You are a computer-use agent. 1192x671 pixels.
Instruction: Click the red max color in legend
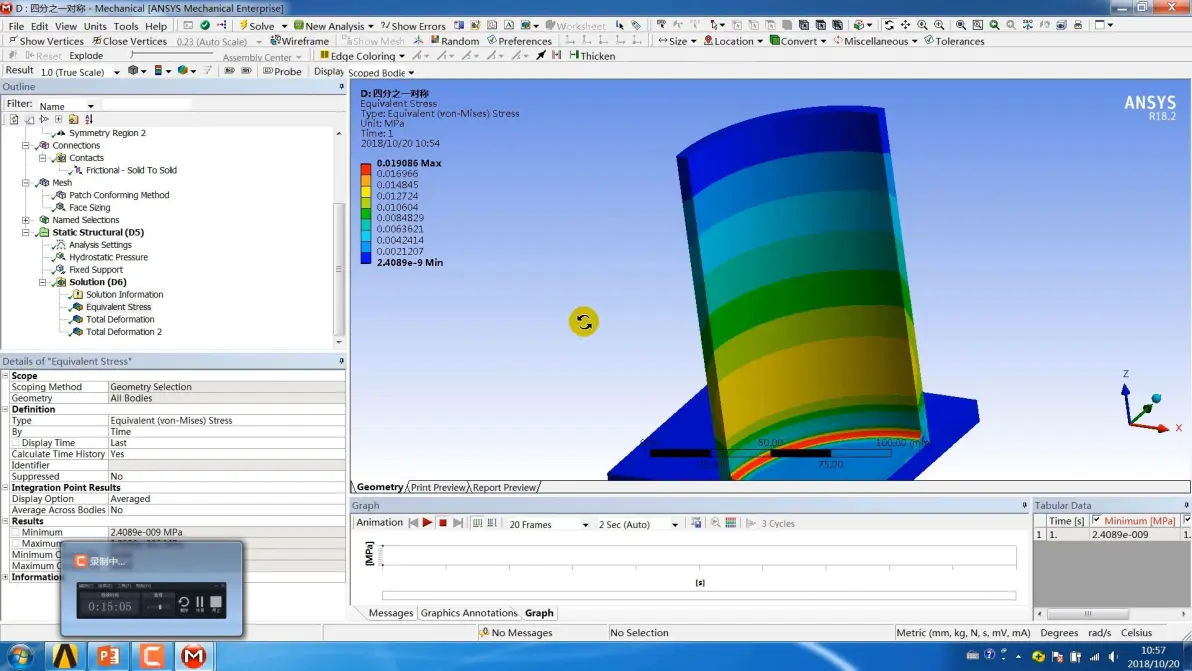(366, 169)
